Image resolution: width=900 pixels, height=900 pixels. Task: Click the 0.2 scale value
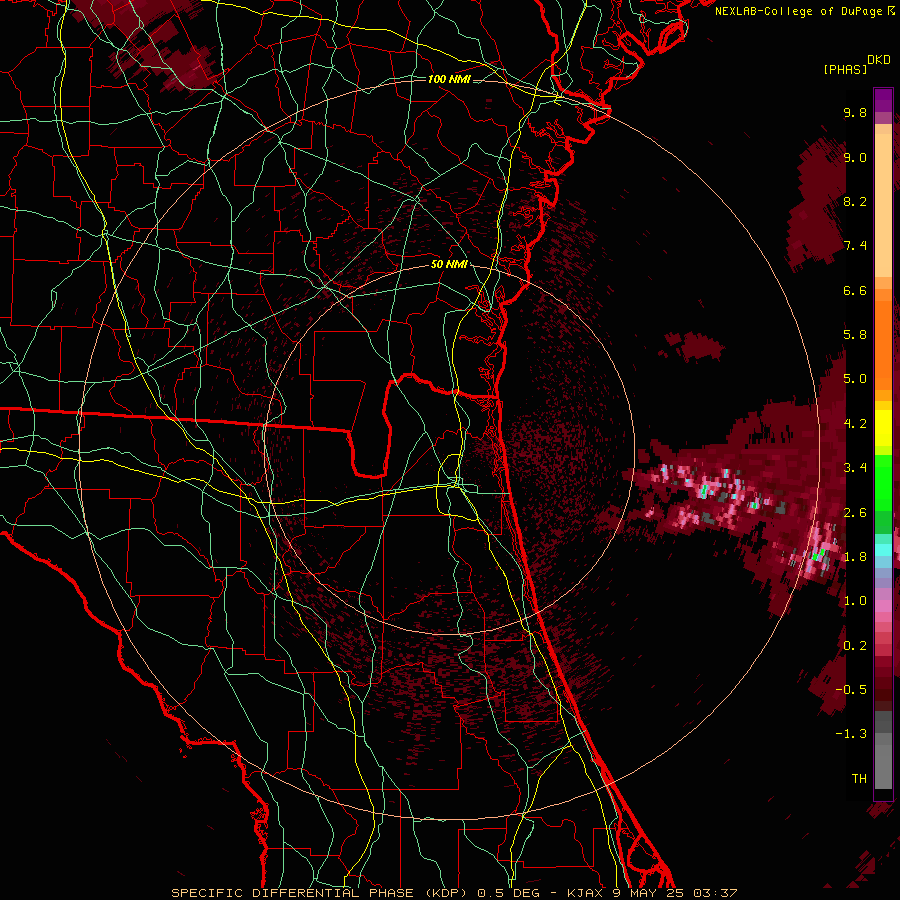tap(855, 646)
